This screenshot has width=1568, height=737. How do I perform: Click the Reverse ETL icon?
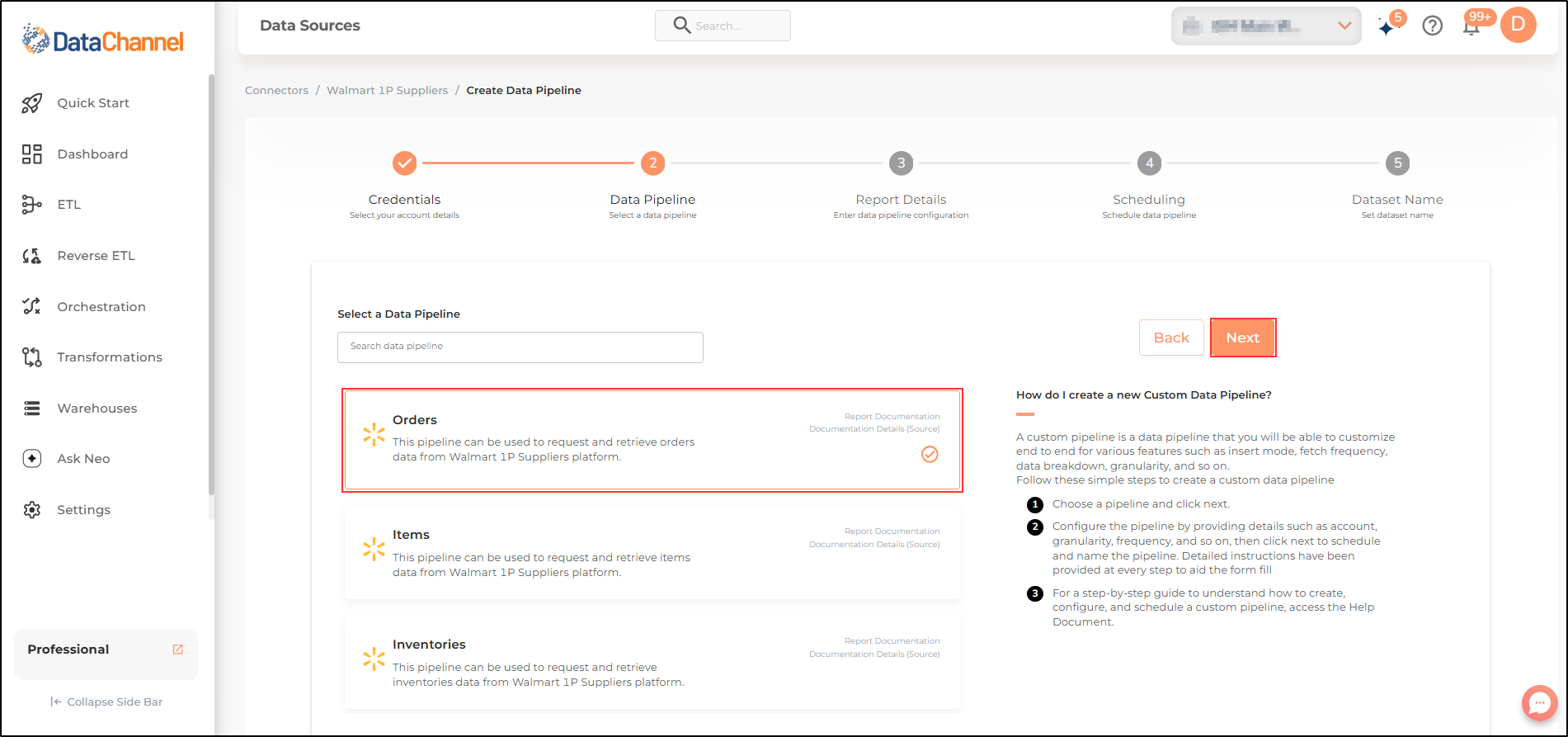pyautogui.click(x=31, y=256)
